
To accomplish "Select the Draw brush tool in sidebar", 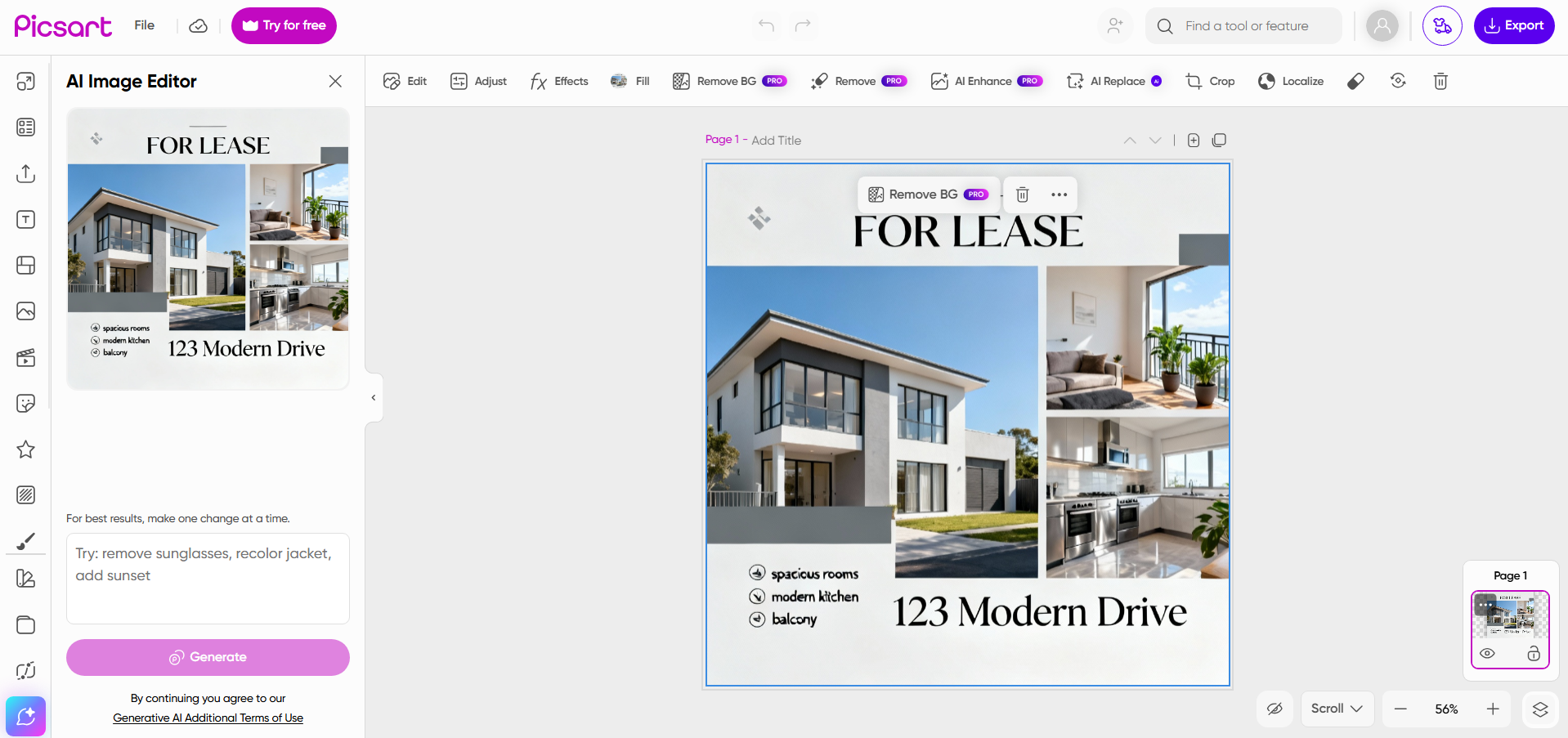I will (26, 541).
